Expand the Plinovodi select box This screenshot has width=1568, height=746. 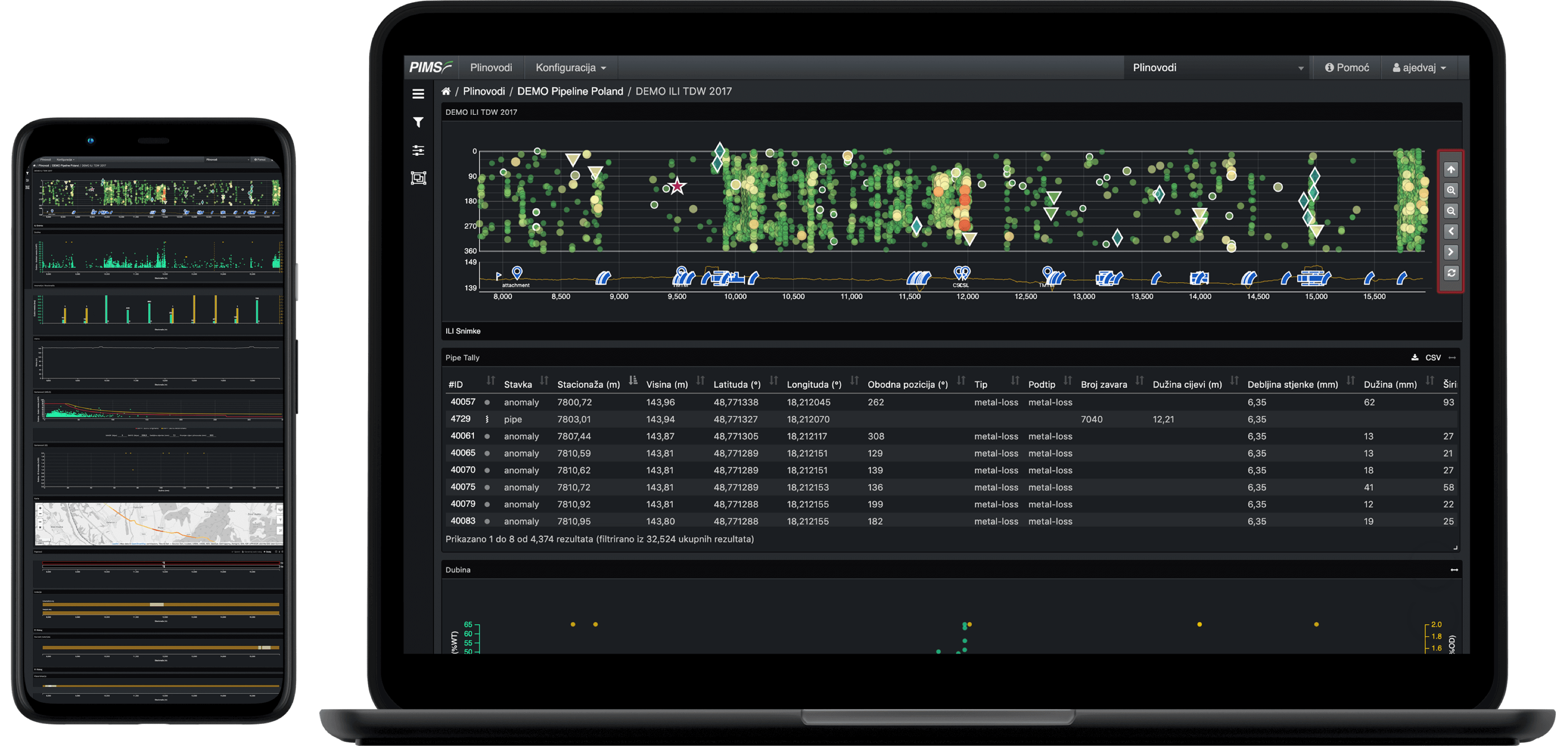(x=1218, y=67)
